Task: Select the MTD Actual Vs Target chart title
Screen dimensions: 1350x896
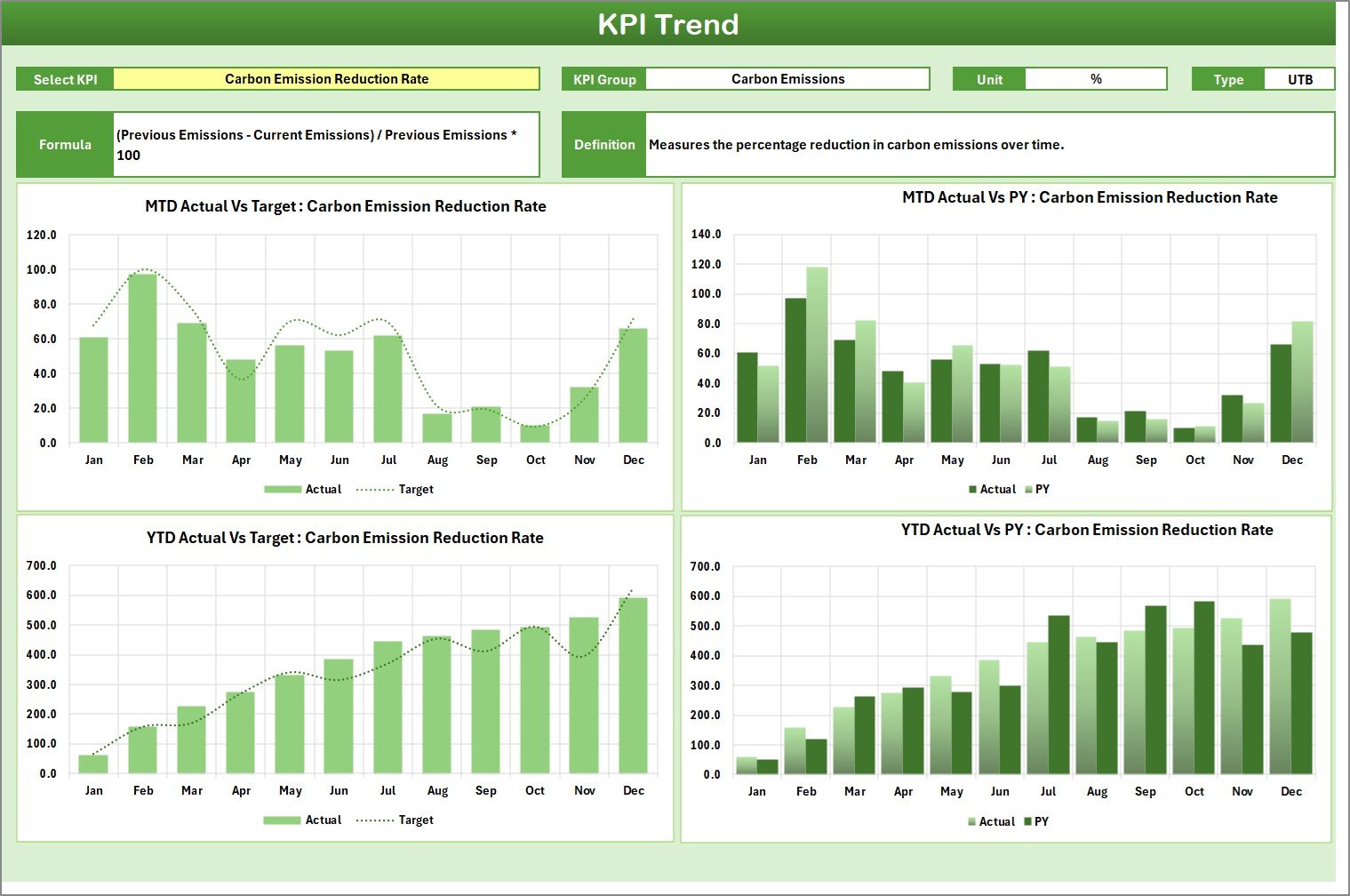Action: [x=346, y=205]
